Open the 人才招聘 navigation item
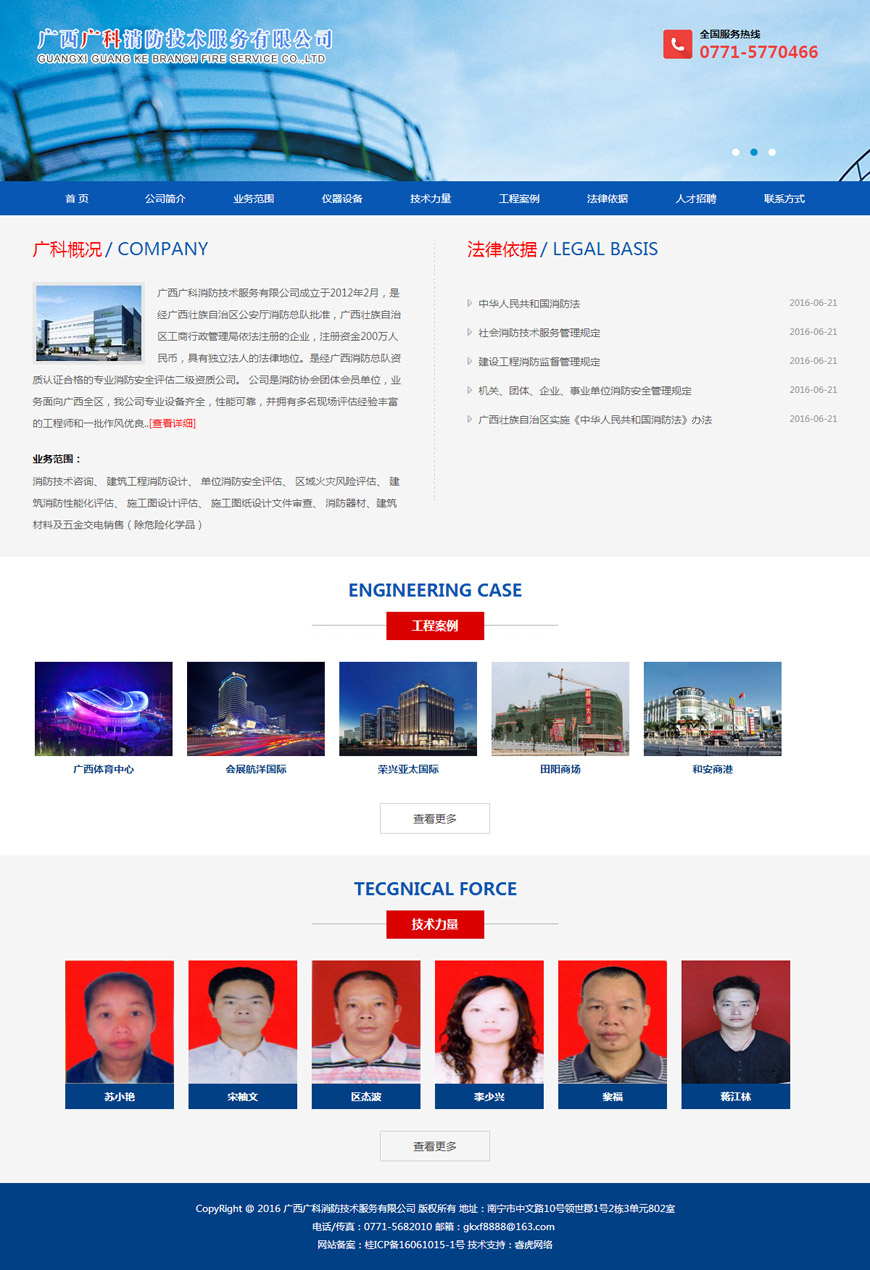Viewport: 870px width, 1270px height. tap(695, 198)
